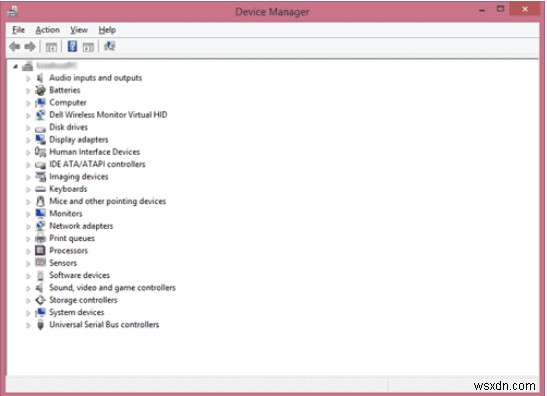The image size is (547, 396).
Task: Click the Device Manager title bar icon
Action: [x=13, y=12]
